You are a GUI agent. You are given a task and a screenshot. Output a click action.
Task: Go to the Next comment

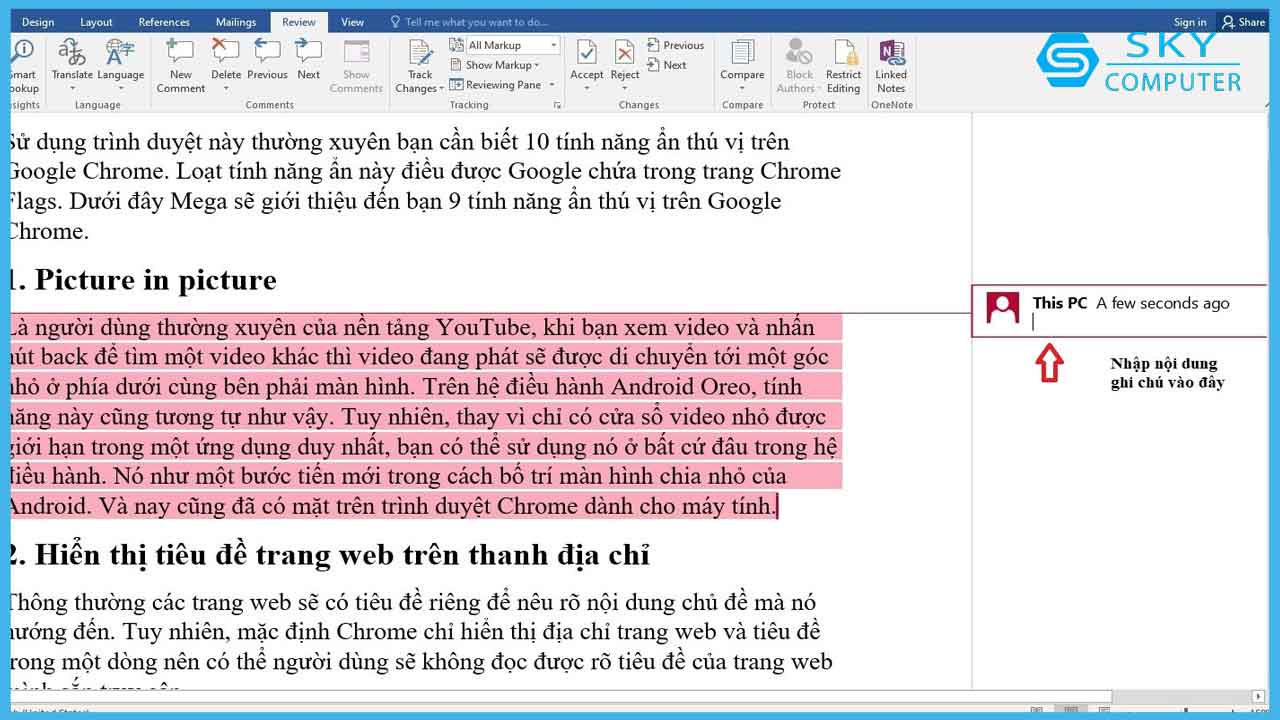pyautogui.click(x=309, y=60)
